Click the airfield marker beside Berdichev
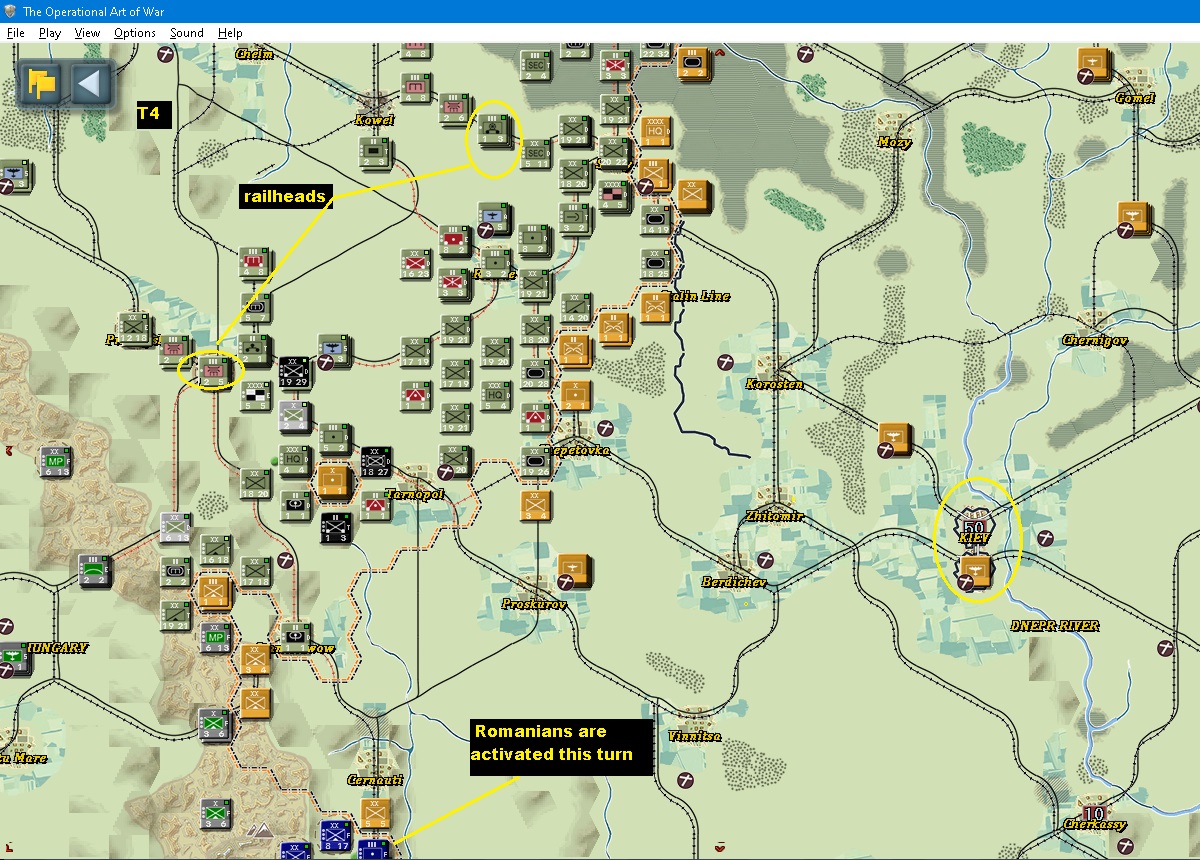Image resolution: width=1200 pixels, height=860 pixels. 766,559
